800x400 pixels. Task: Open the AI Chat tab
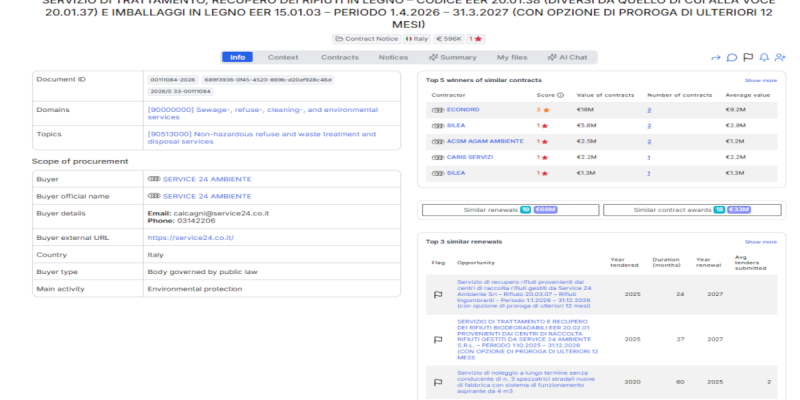(x=567, y=57)
